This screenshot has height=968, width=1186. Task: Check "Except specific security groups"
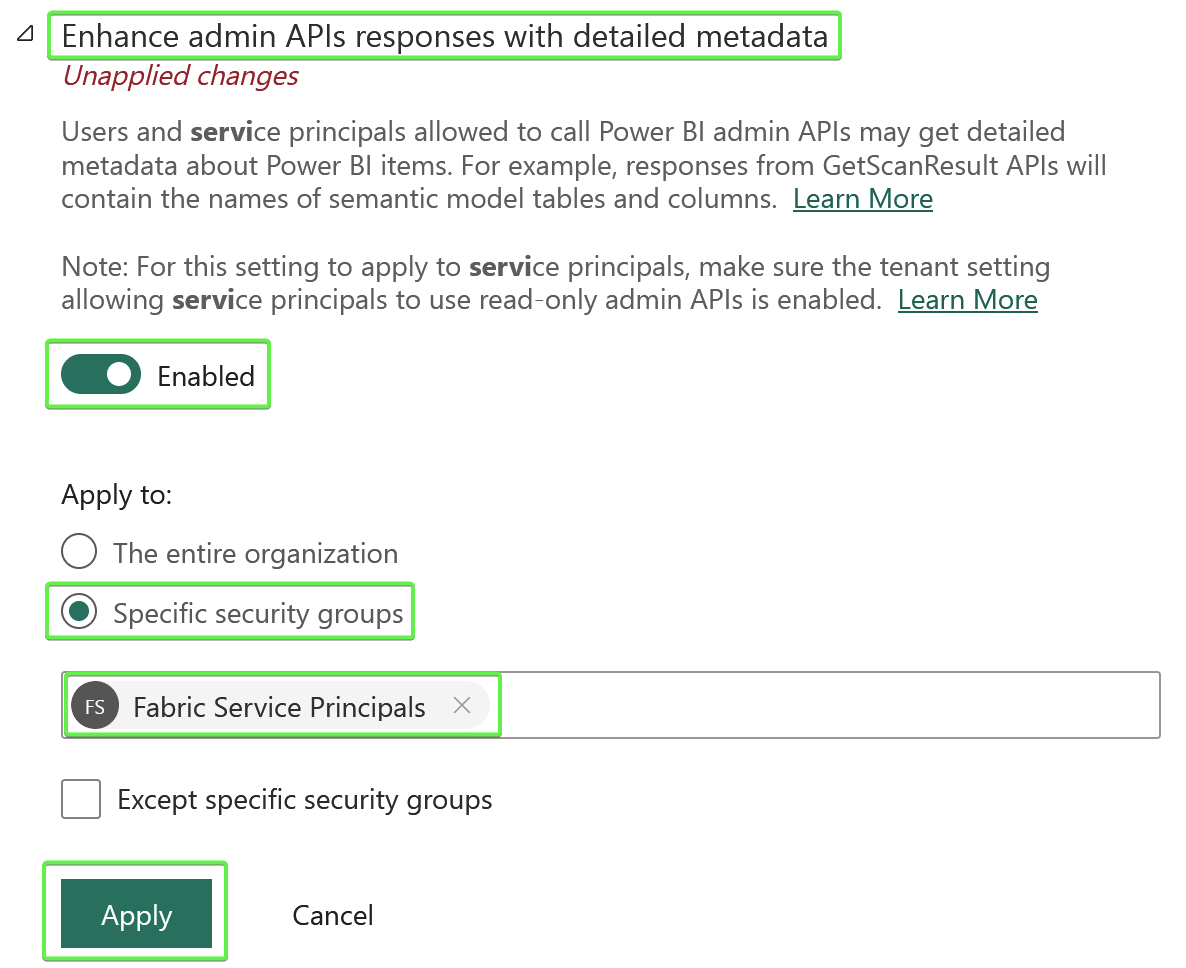pos(81,799)
